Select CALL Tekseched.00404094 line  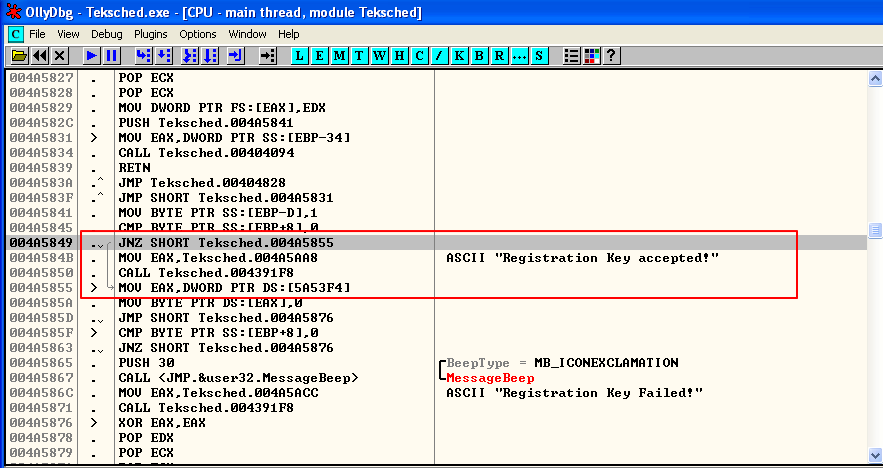(x=206, y=153)
